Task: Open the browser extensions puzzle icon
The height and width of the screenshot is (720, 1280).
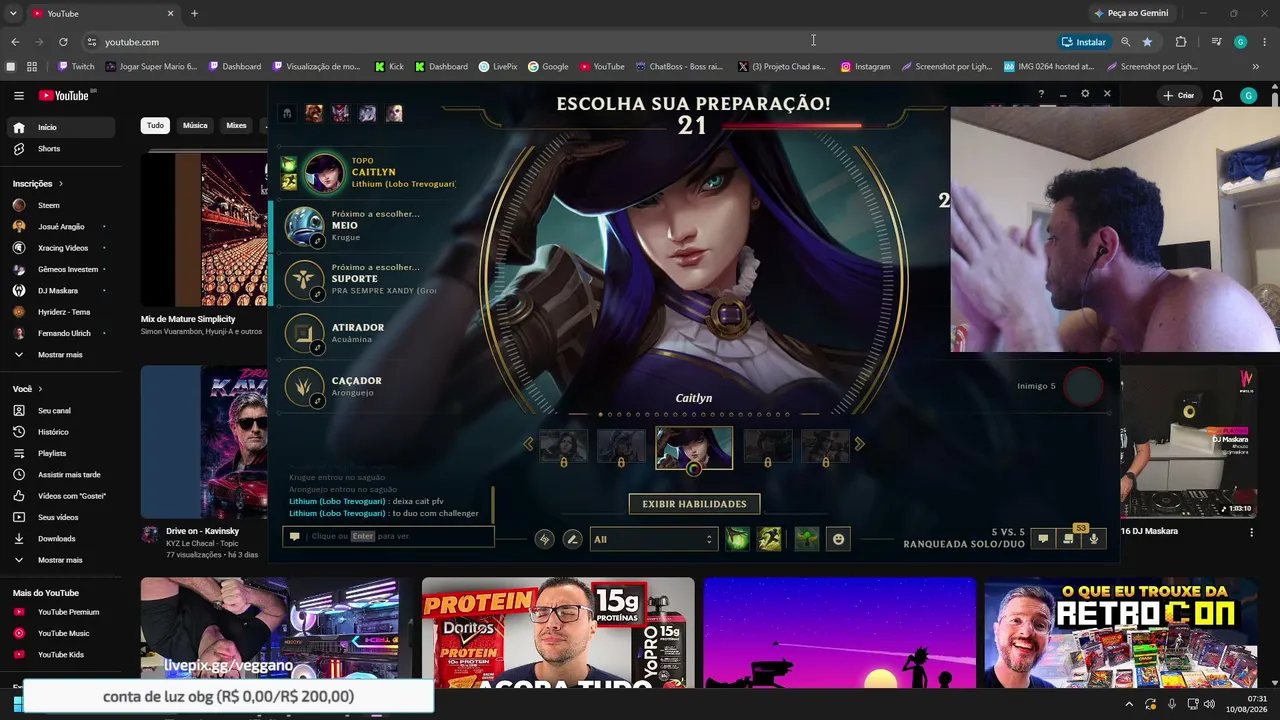Action: pos(1181,42)
